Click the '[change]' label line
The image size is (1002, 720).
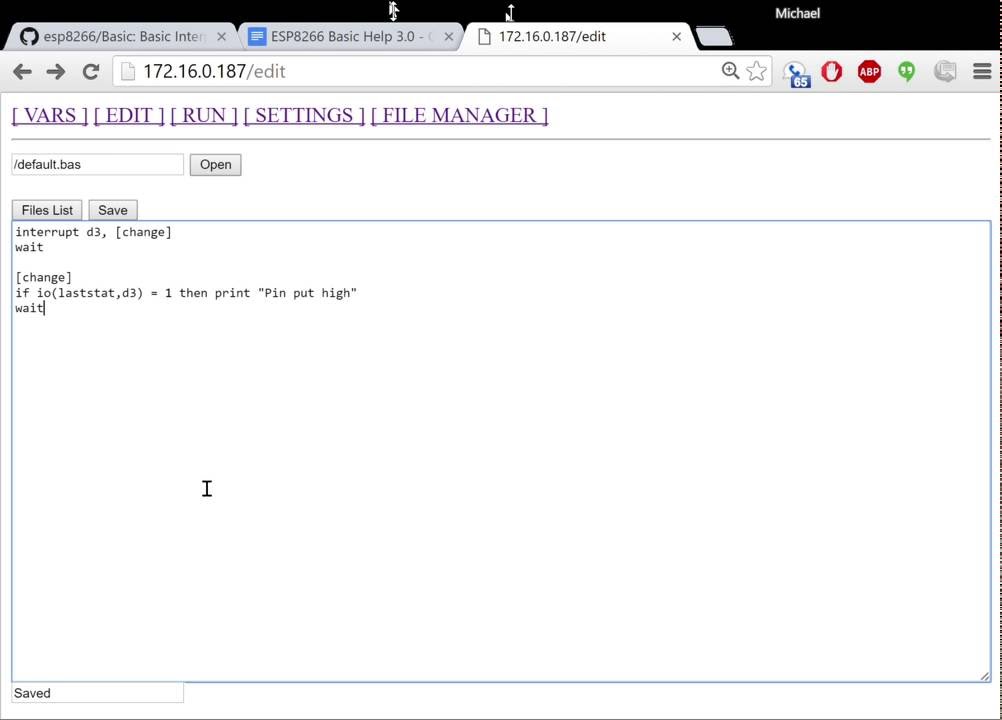43,278
